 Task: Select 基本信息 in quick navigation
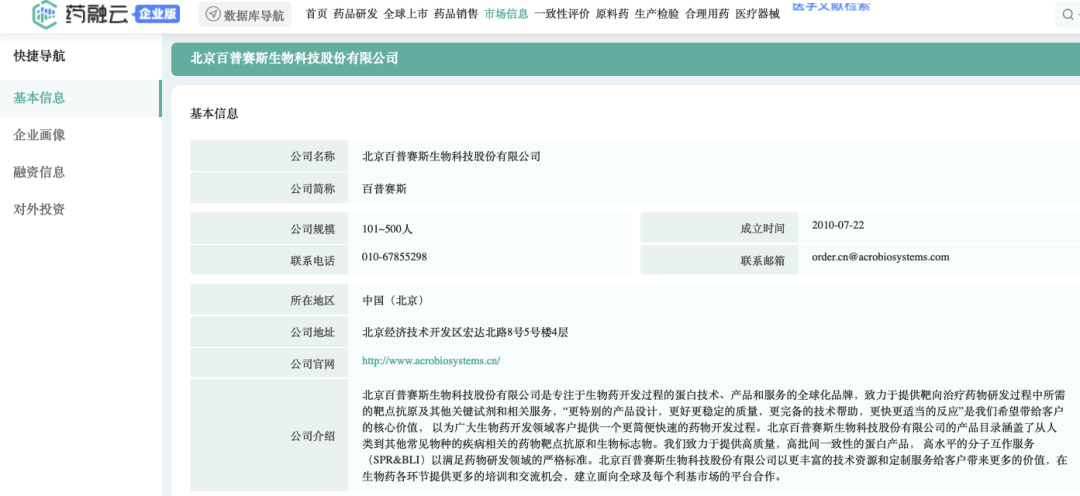80,98
